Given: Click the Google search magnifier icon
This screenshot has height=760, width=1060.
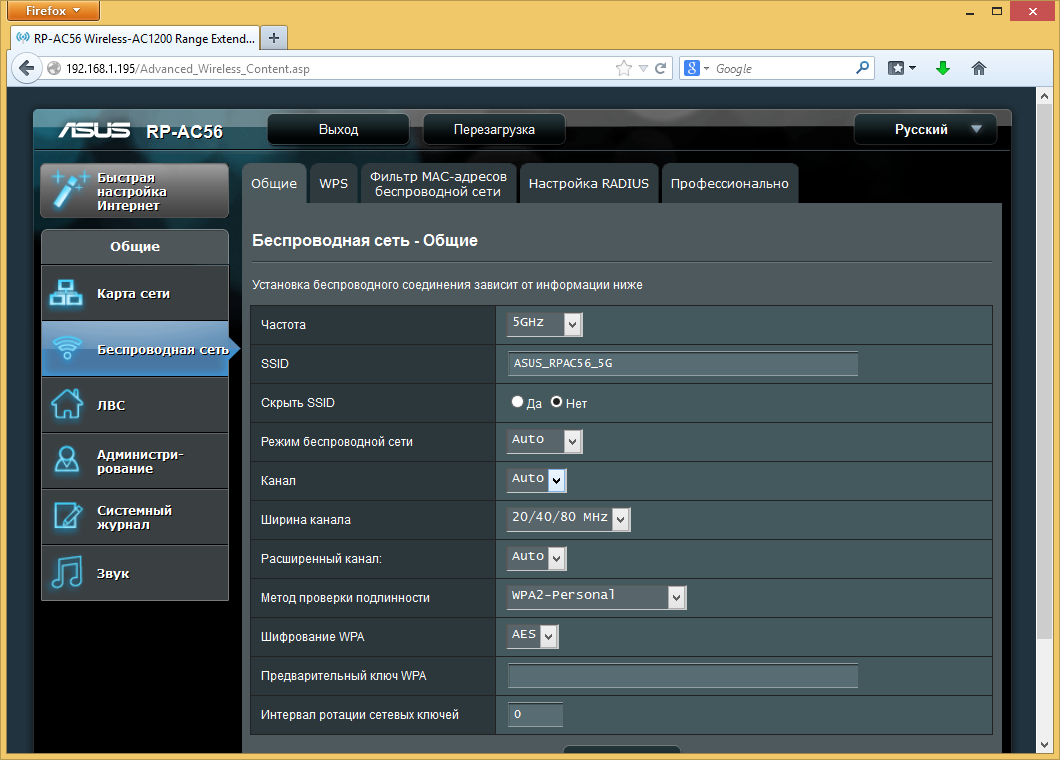Looking at the screenshot, I should click(862, 68).
